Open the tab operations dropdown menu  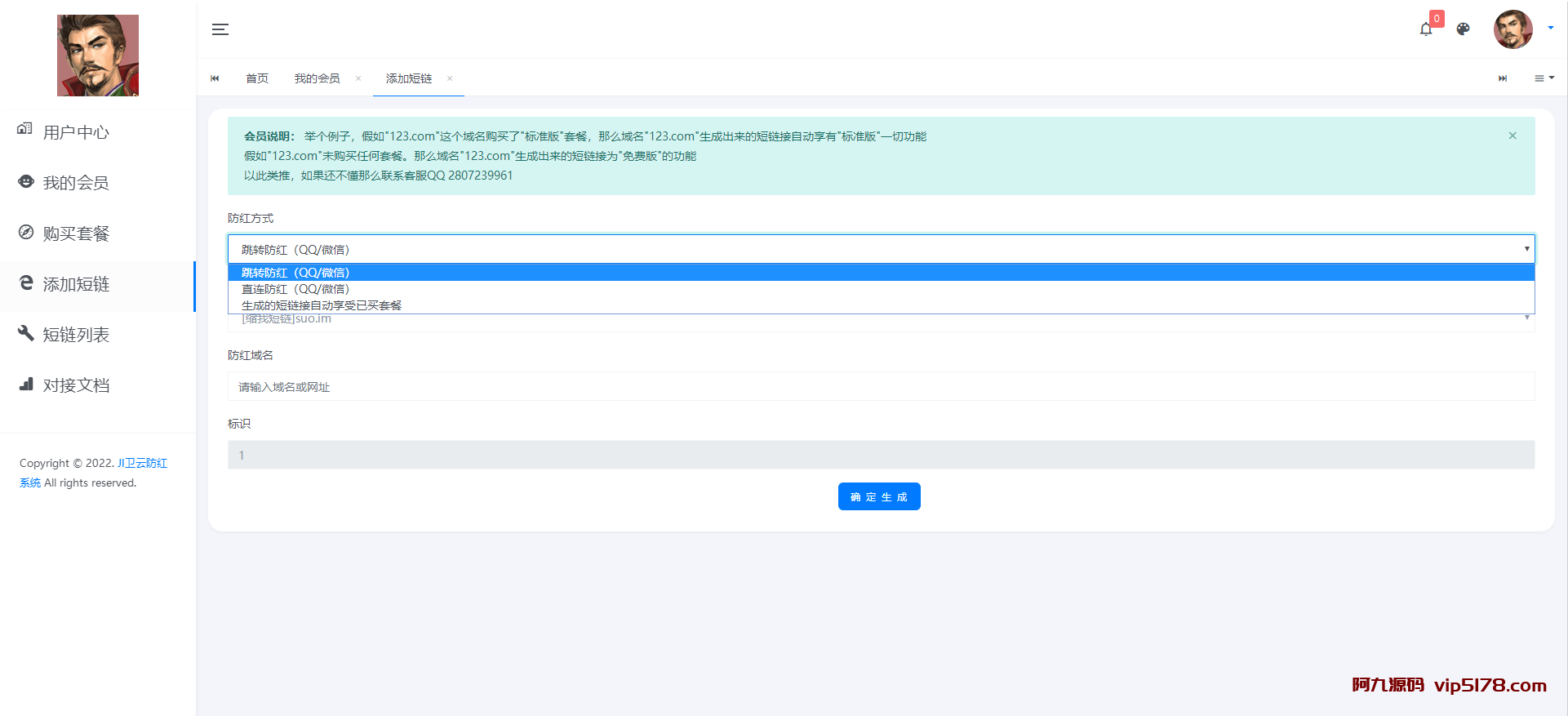click(x=1544, y=78)
